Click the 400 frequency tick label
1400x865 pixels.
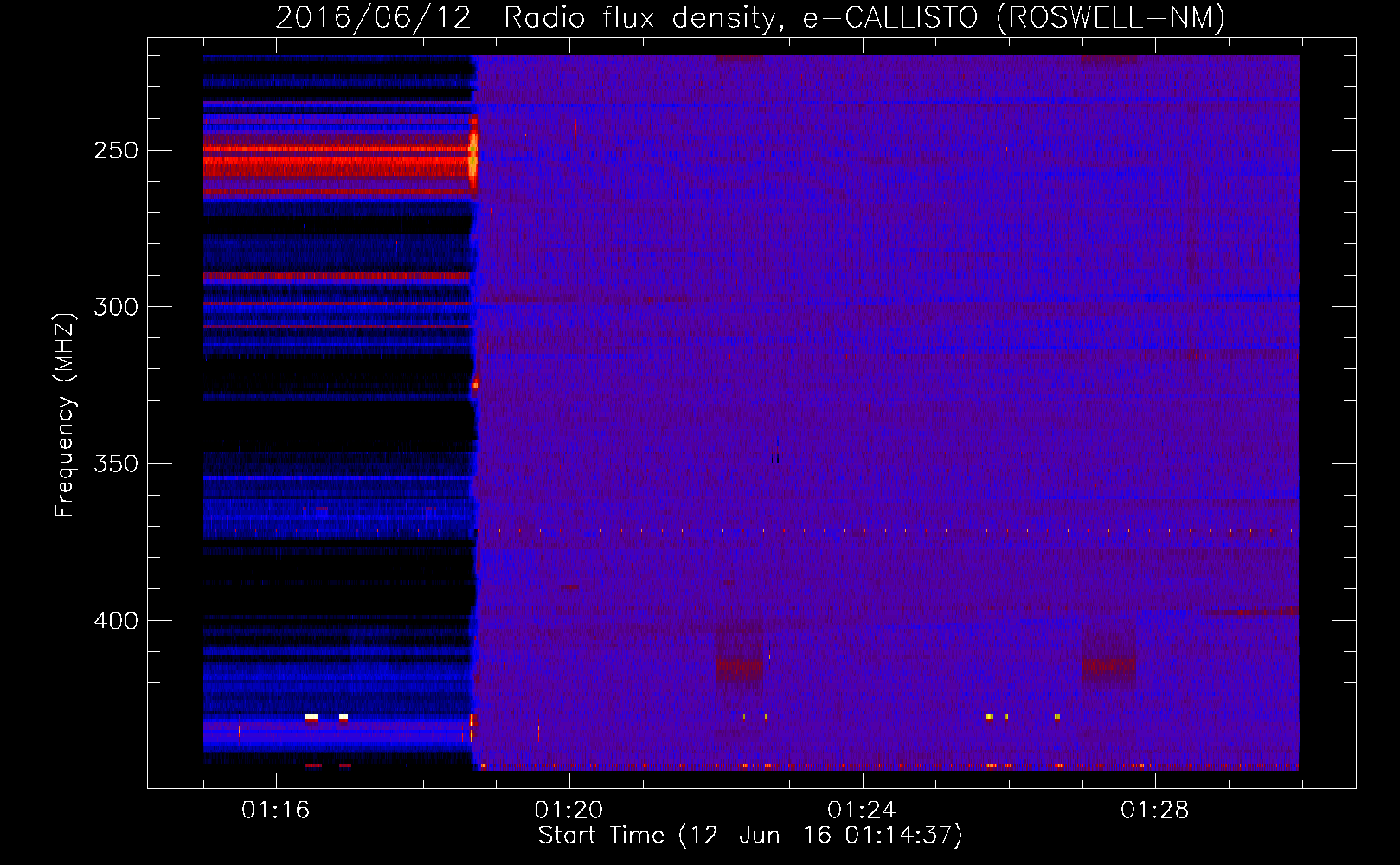coord(116,621)
